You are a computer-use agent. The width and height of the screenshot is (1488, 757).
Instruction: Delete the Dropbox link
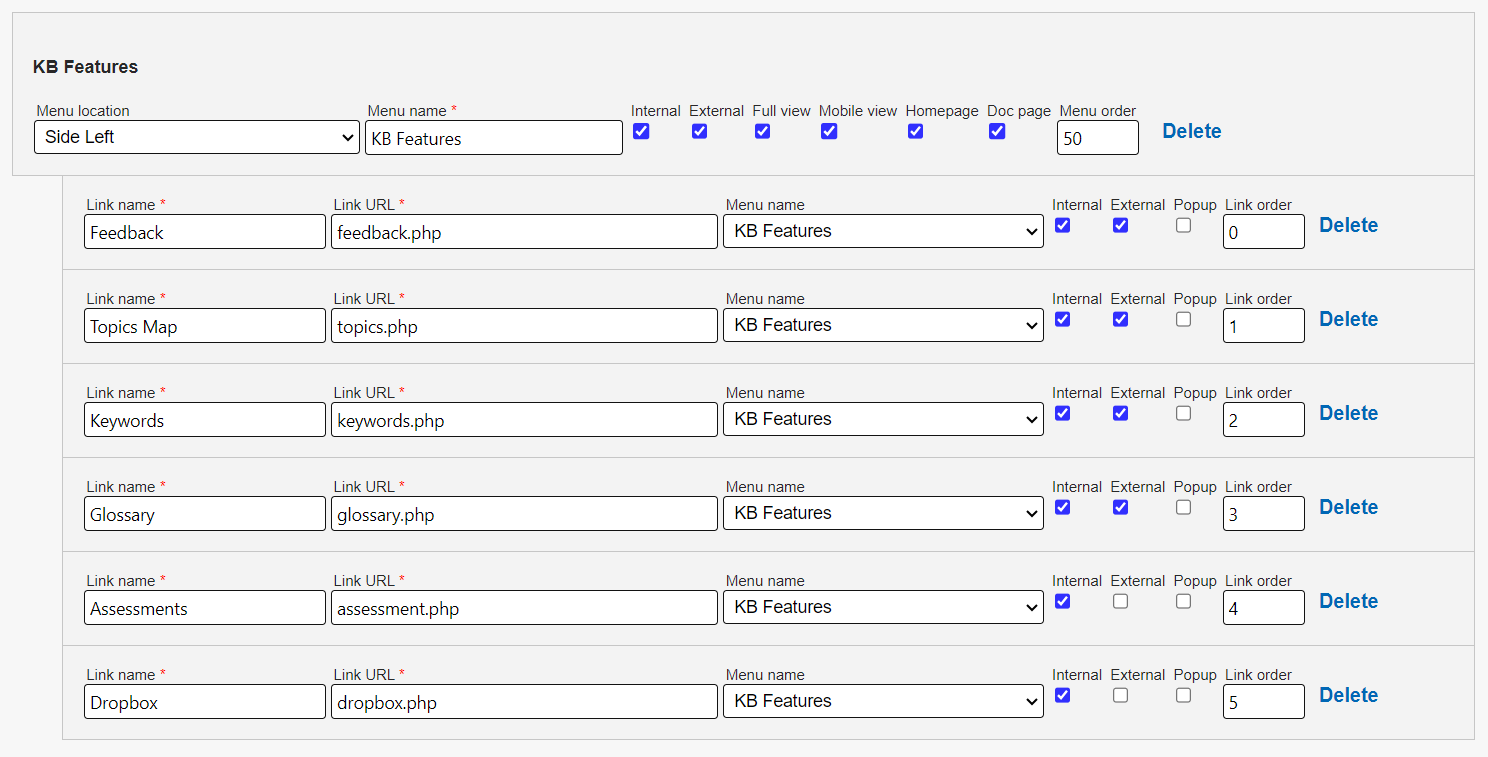point(1348,695)
